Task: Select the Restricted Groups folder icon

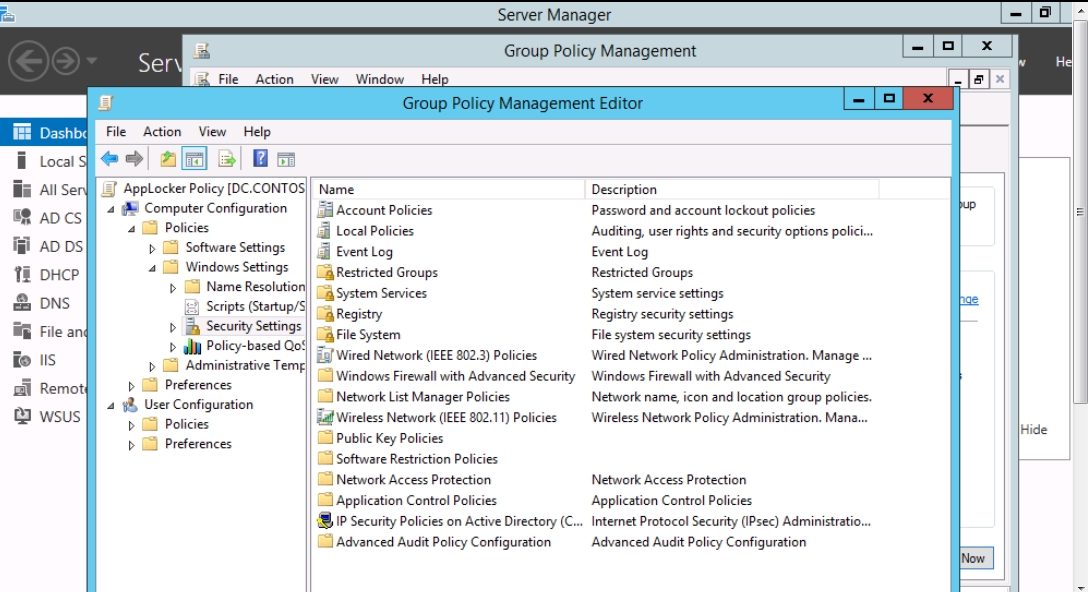Action: (x=325, y=272)
